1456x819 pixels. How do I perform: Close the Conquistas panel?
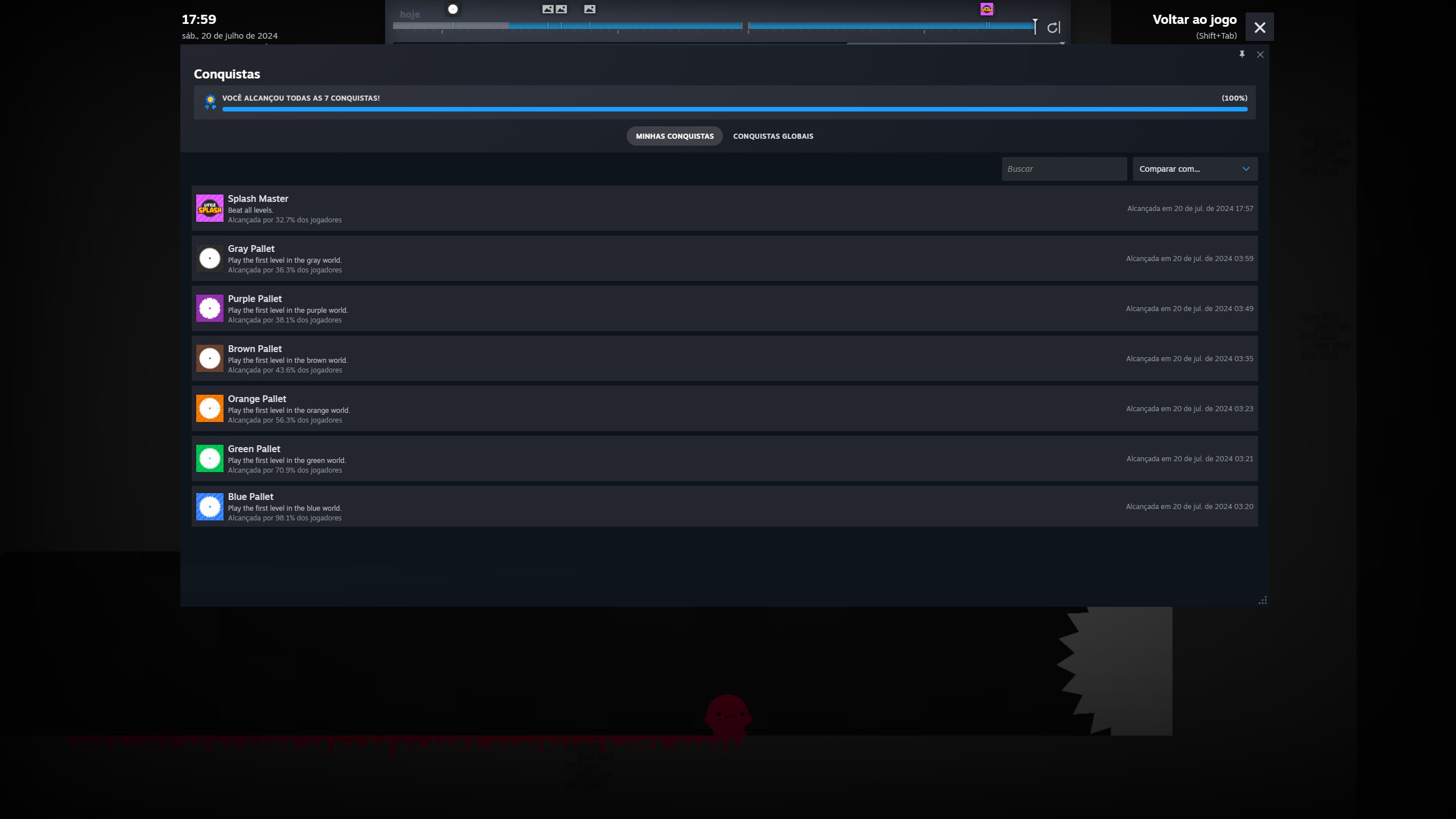pos(1260,55)
